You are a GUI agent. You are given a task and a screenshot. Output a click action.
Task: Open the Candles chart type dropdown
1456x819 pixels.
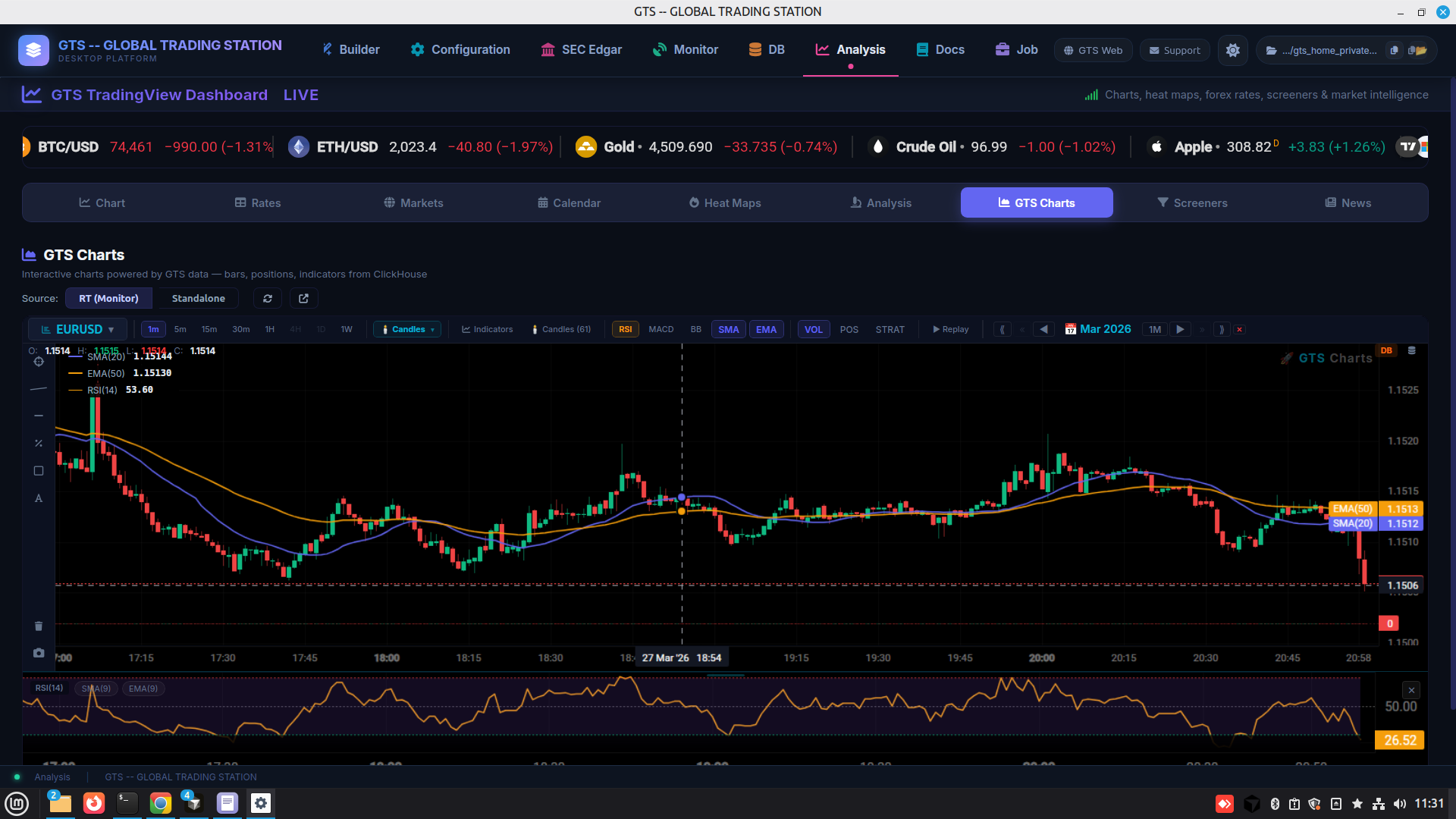tap(408, 329)
